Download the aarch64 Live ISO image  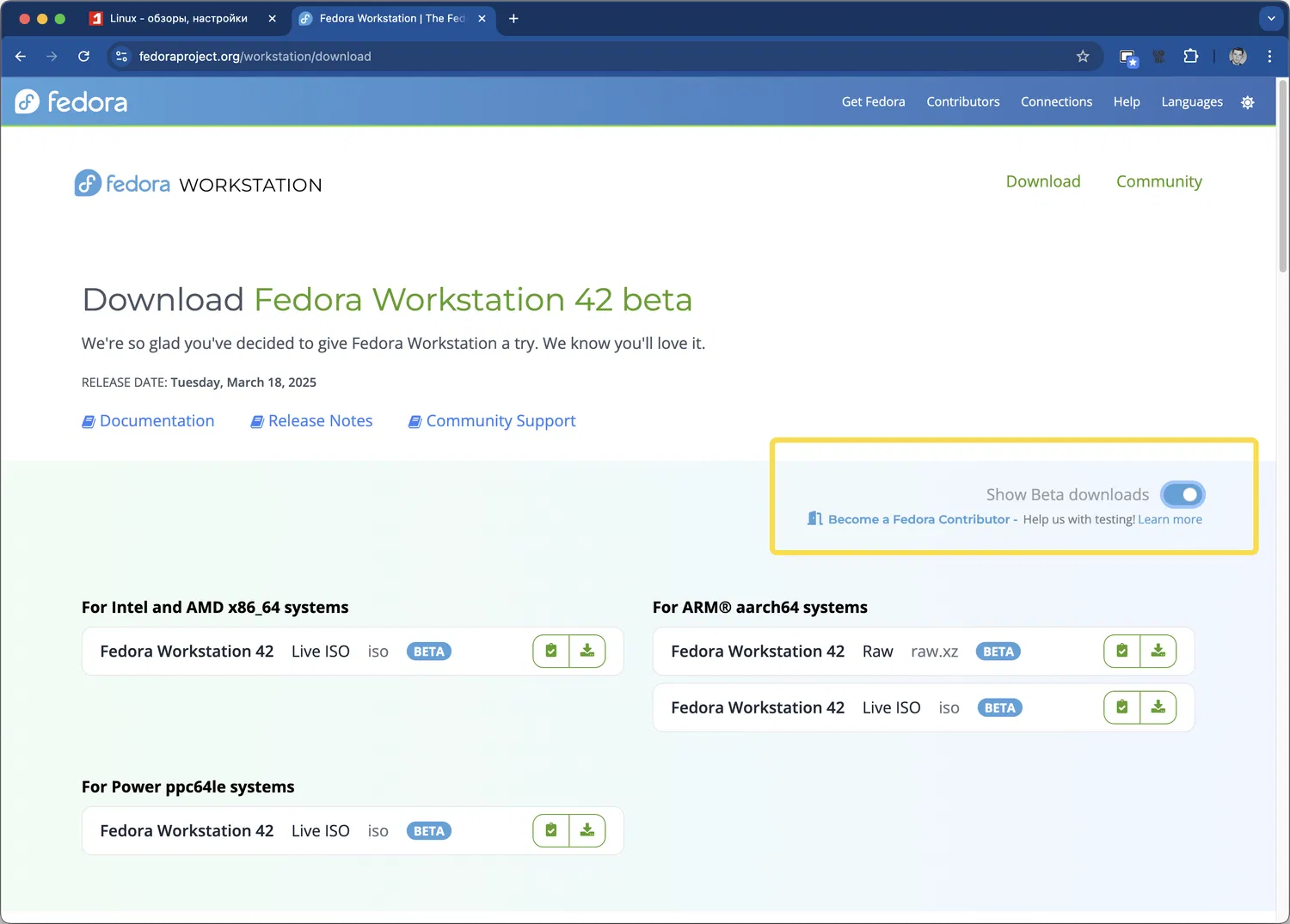(1158, 707)
